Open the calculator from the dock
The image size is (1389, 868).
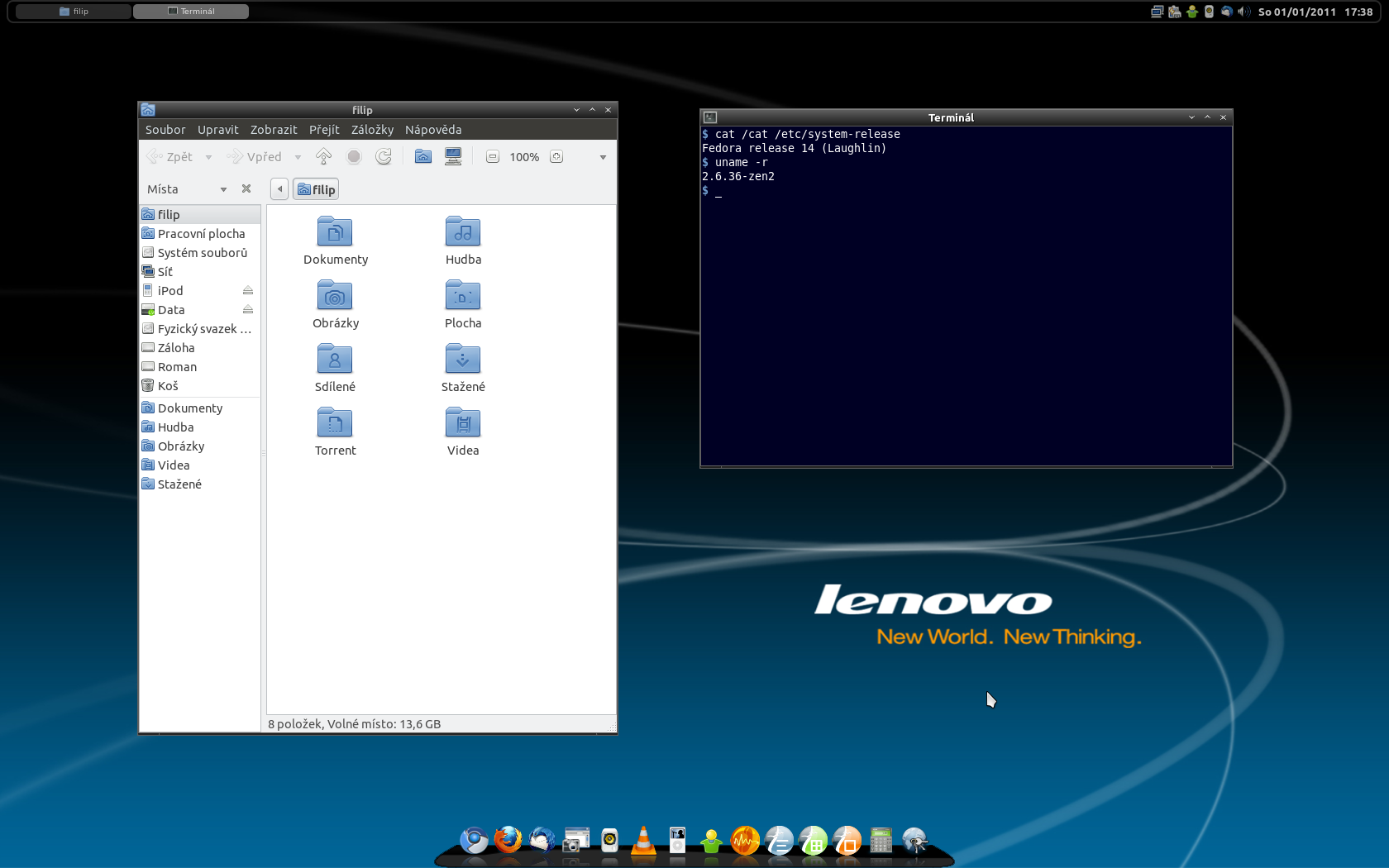(x=881, y=840)
